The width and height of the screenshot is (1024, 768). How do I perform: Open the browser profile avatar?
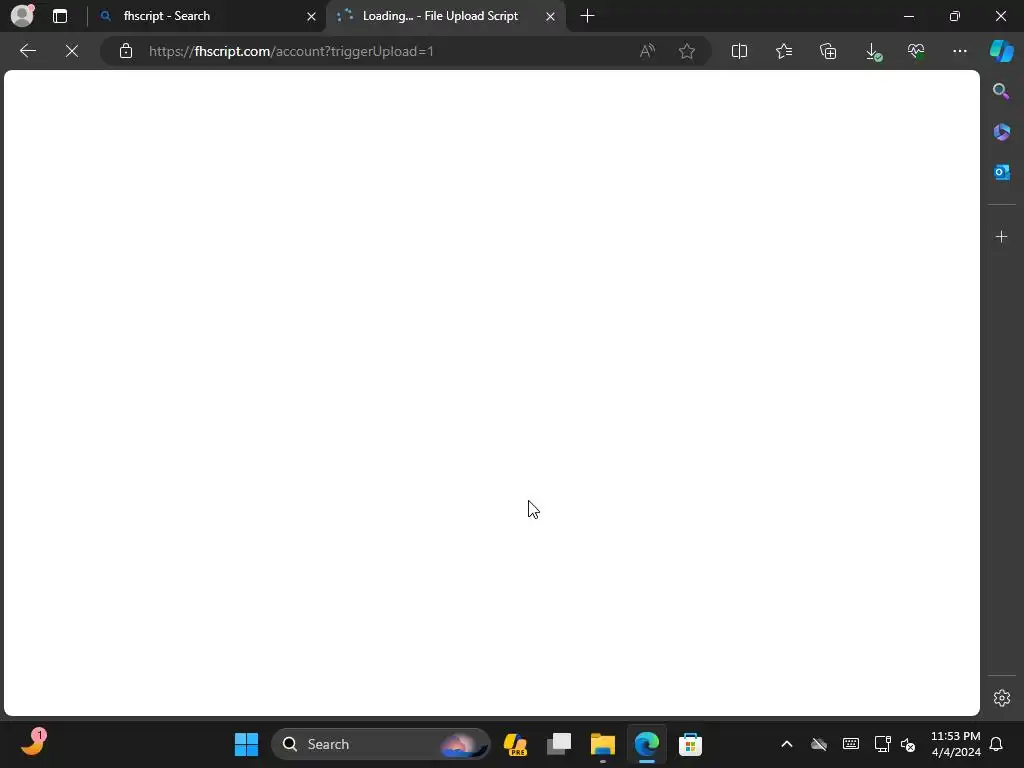pyautogui.click(x=22, y=16)
